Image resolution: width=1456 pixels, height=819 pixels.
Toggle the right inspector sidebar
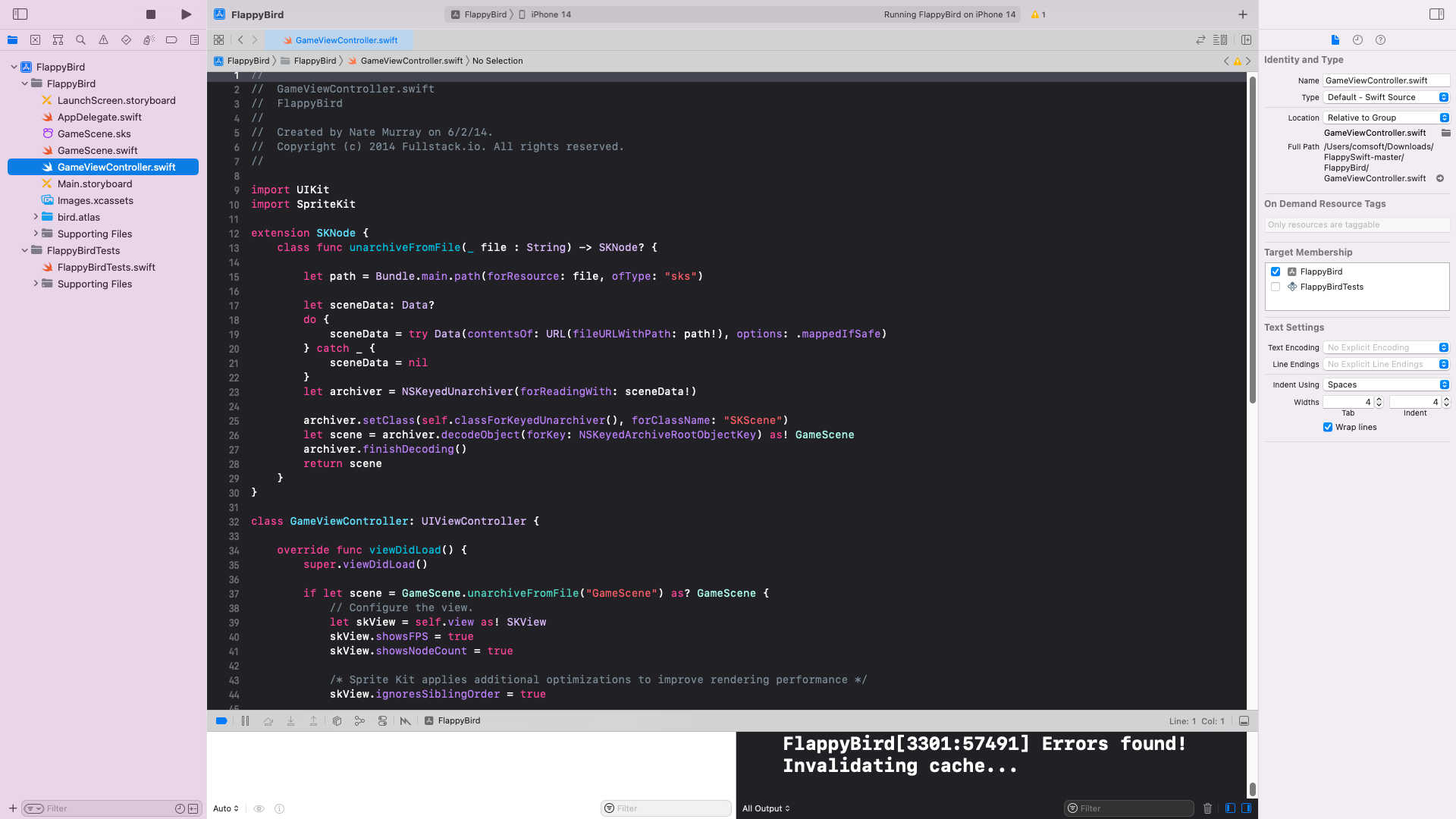click(1436, 14)
